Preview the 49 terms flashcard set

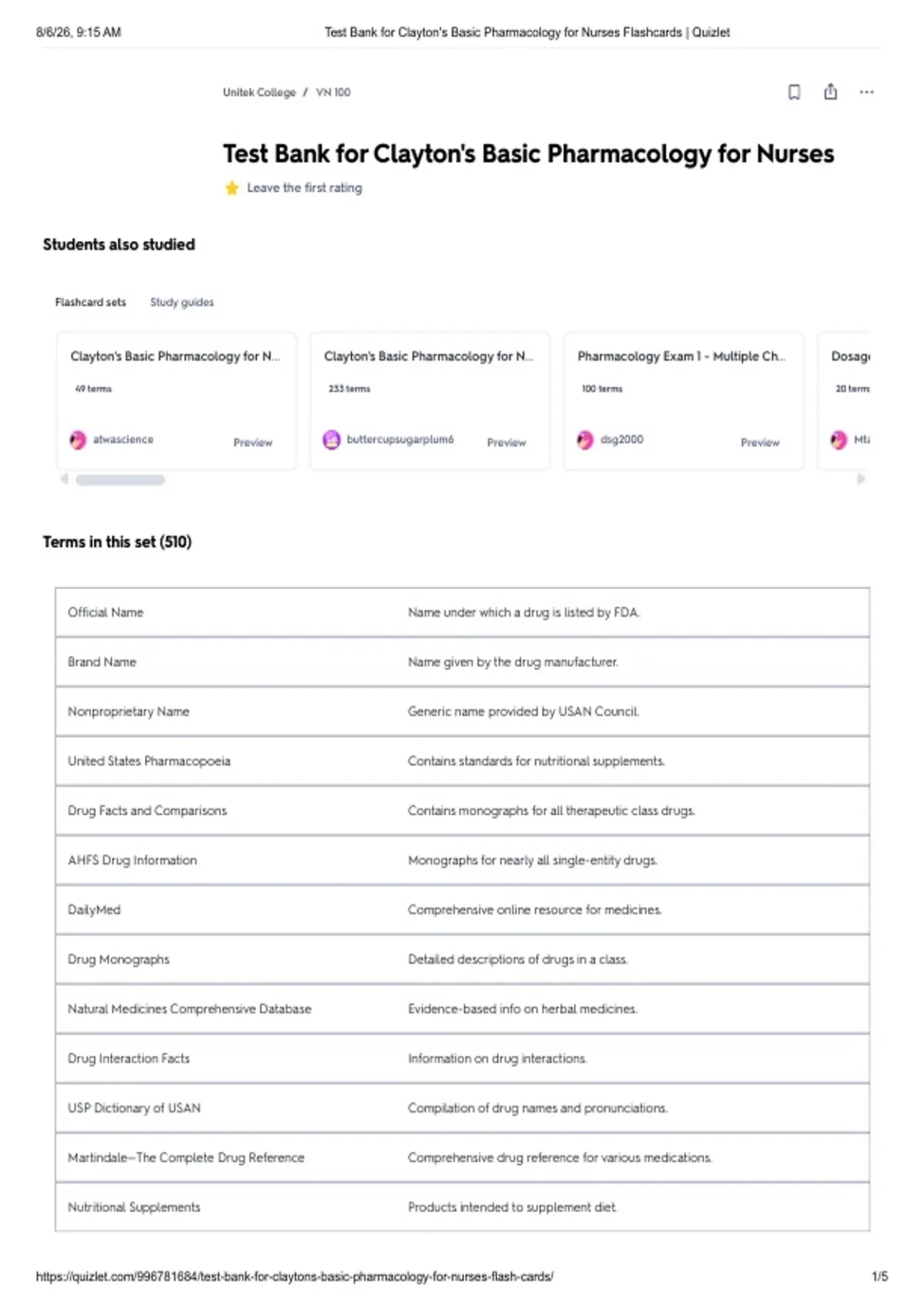click(253, 443)
